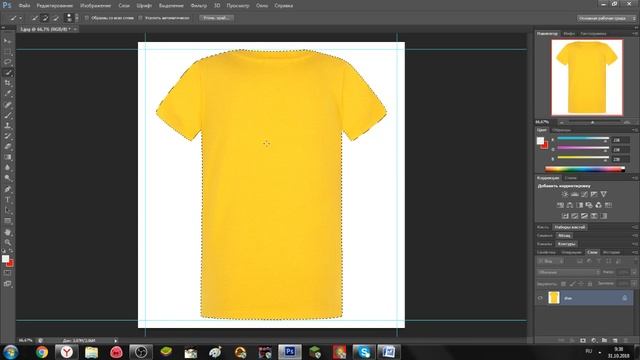Image resolution: width=640 pixels, height=360 pixels.
Task: Open the Редактирование menu
Action: [x=55, y=6]
